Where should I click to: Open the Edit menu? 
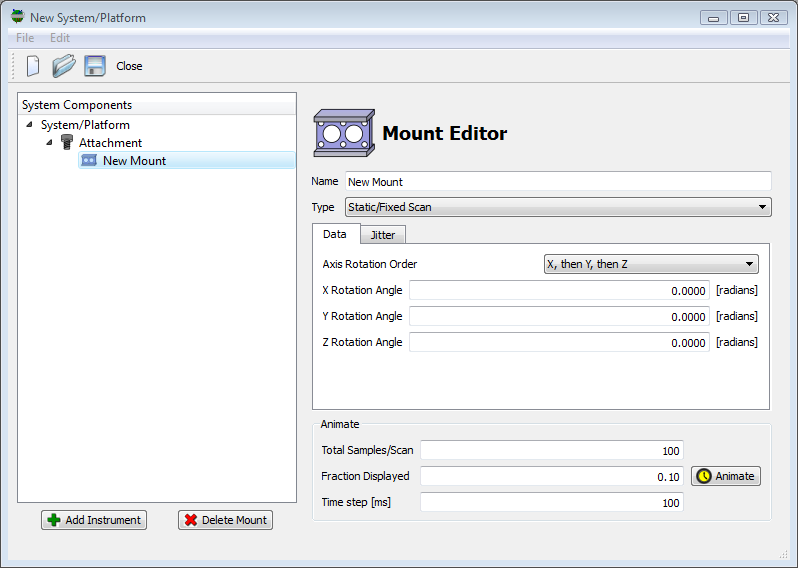pyautogui.click(x=60, y=38)
